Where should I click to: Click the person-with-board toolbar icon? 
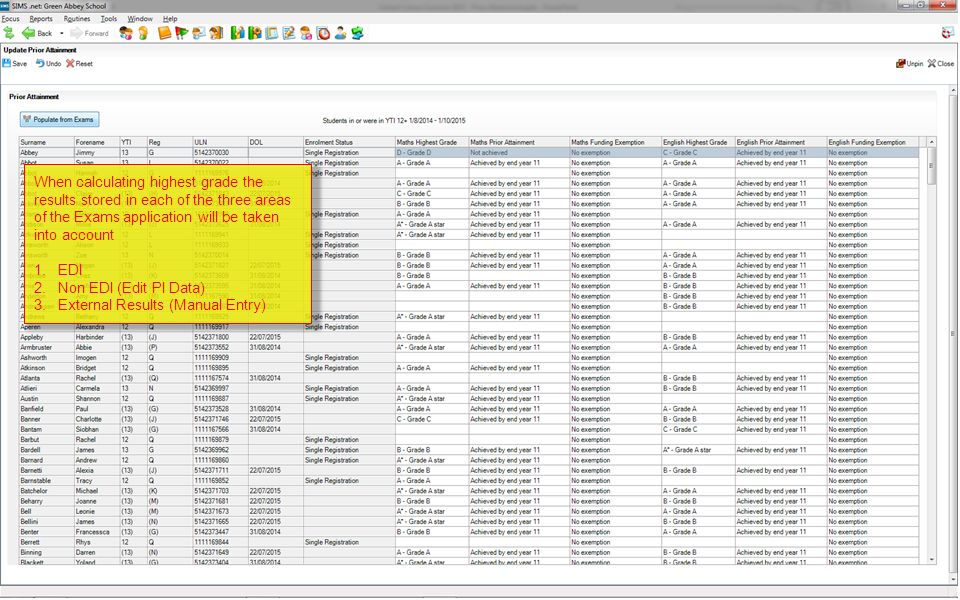pyautogui.click(x=199, y=33)
